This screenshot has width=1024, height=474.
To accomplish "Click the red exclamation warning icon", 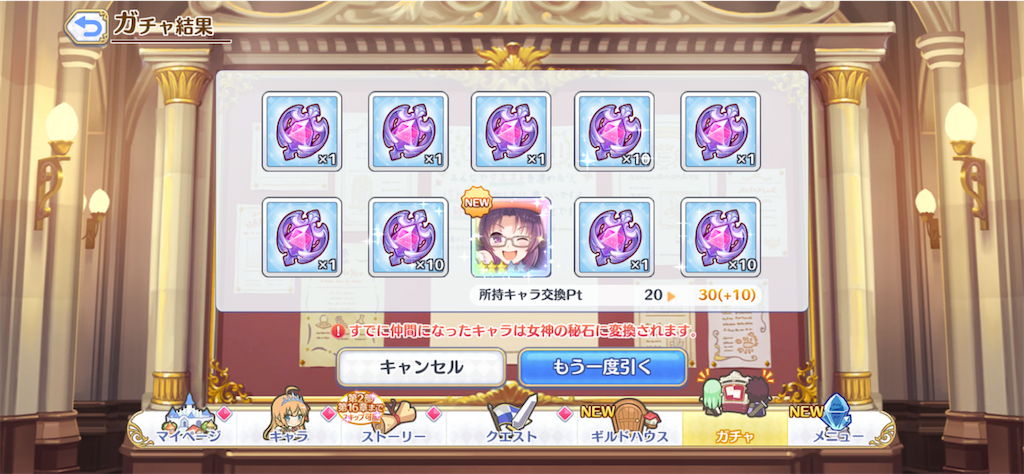I will [338, 332].
